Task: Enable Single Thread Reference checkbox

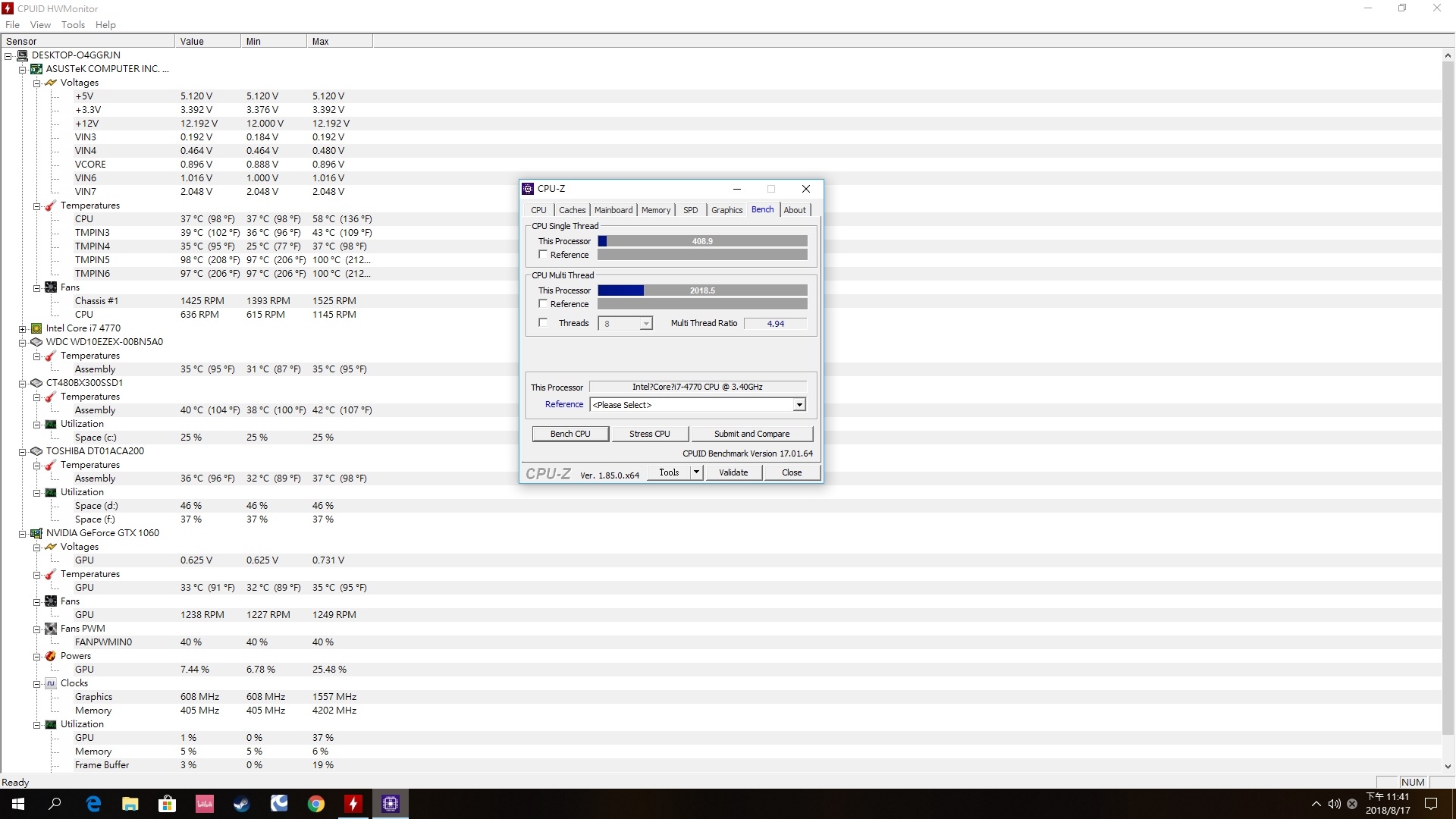Action: coord(543,255)
